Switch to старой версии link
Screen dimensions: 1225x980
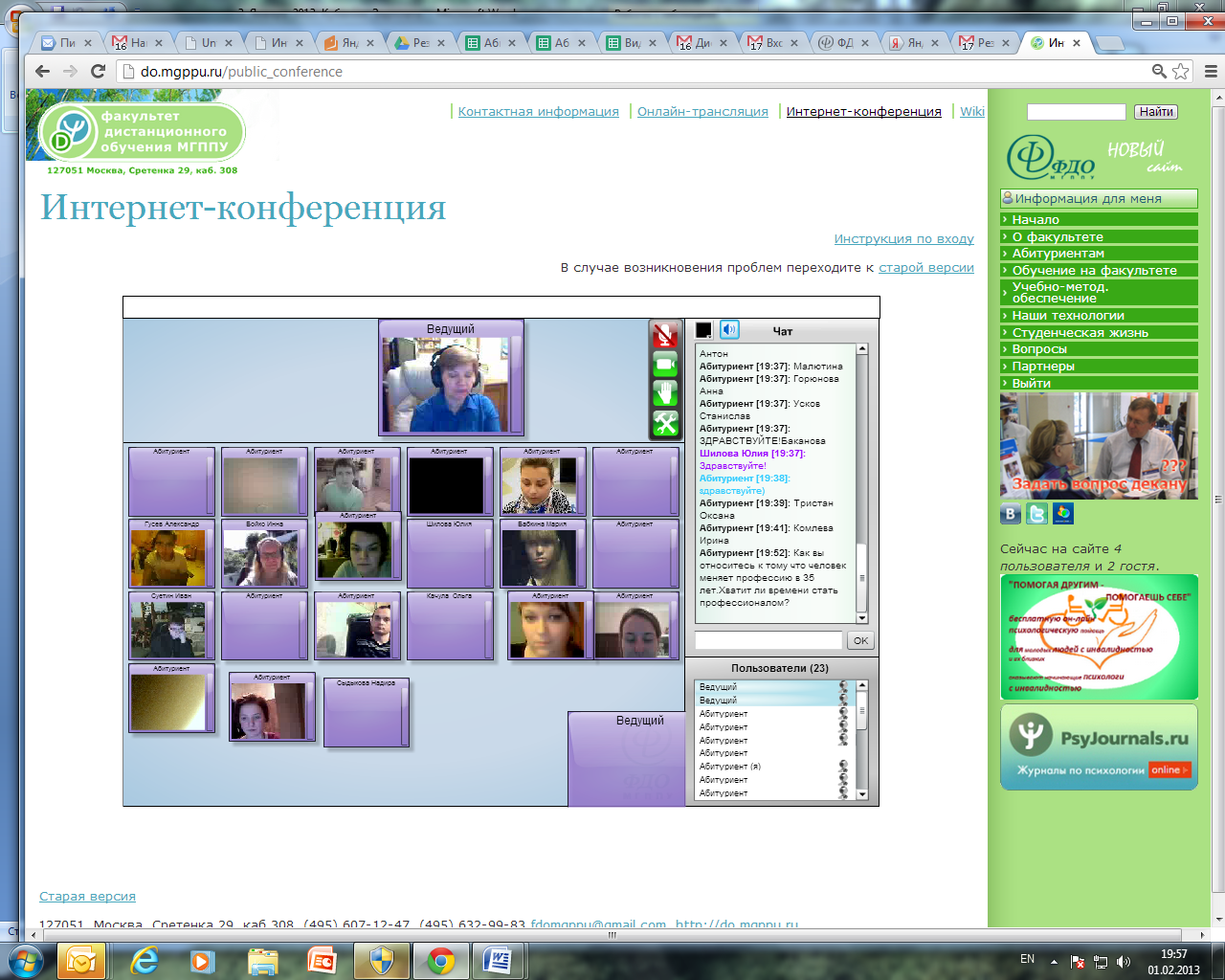[925, 268]
